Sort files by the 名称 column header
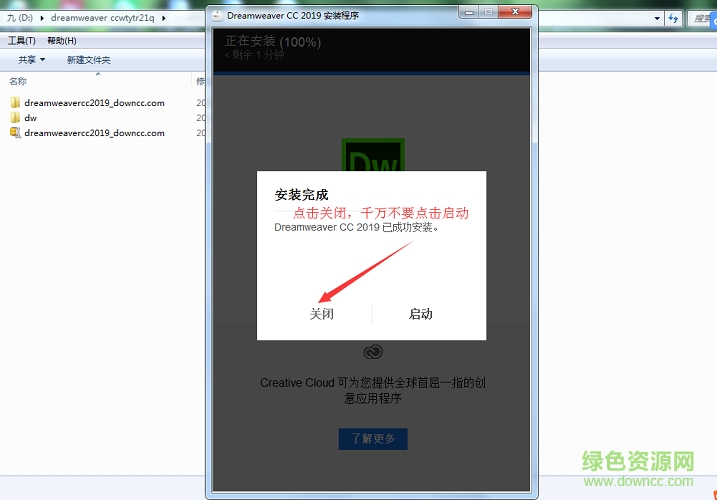Viewport: 717px width, 500px height. (18, 81)
